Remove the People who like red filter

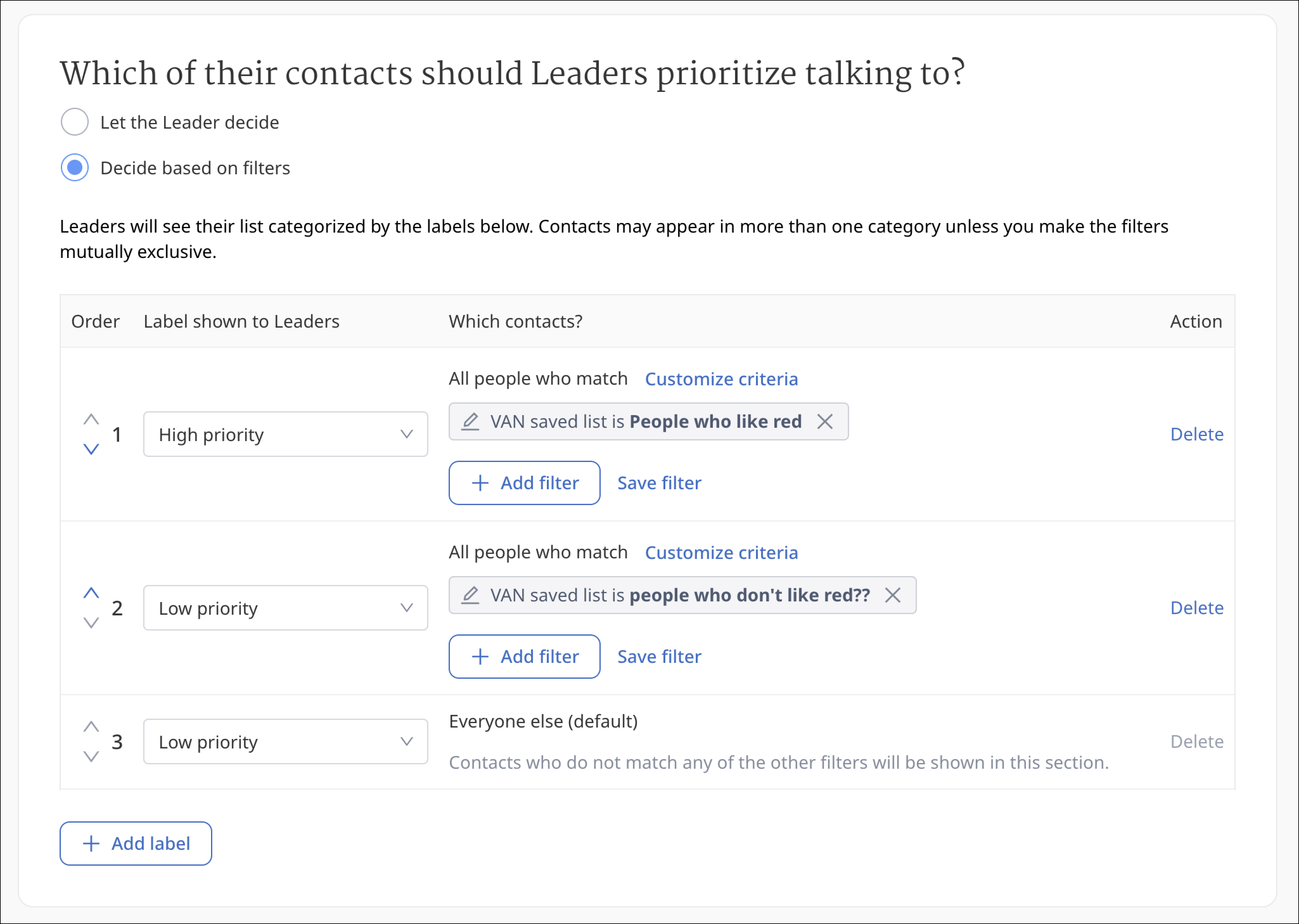[x=825, y=422]
